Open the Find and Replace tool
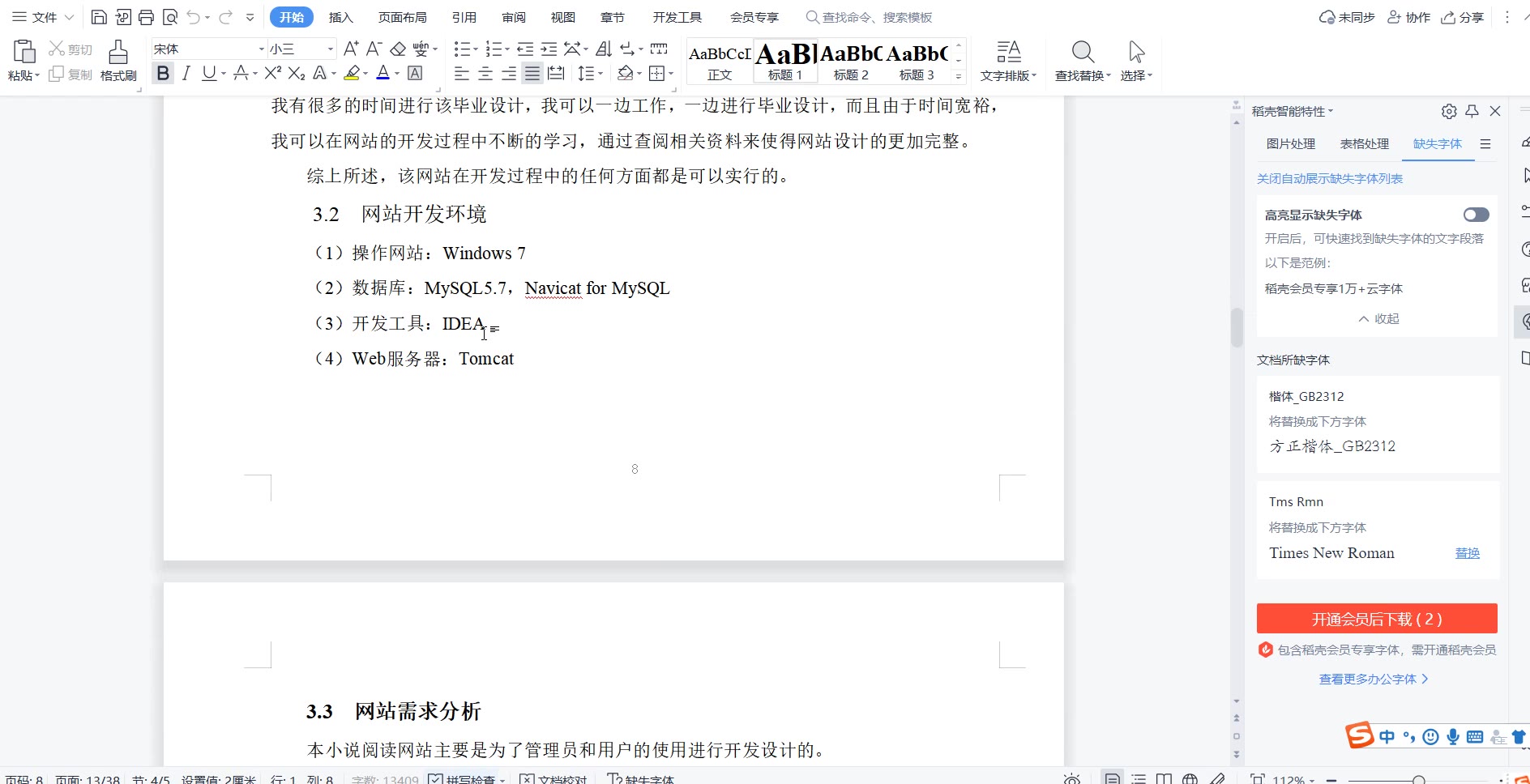The width and height of the screenshot is (1530, 784). (1083, 62)
